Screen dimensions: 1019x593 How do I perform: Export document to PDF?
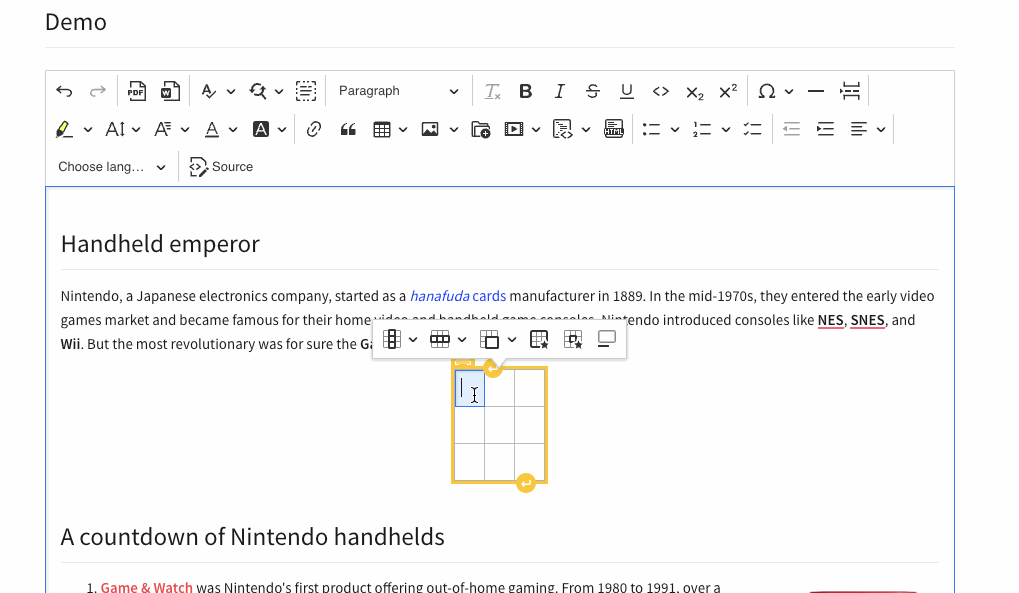[x=136, y=91]
